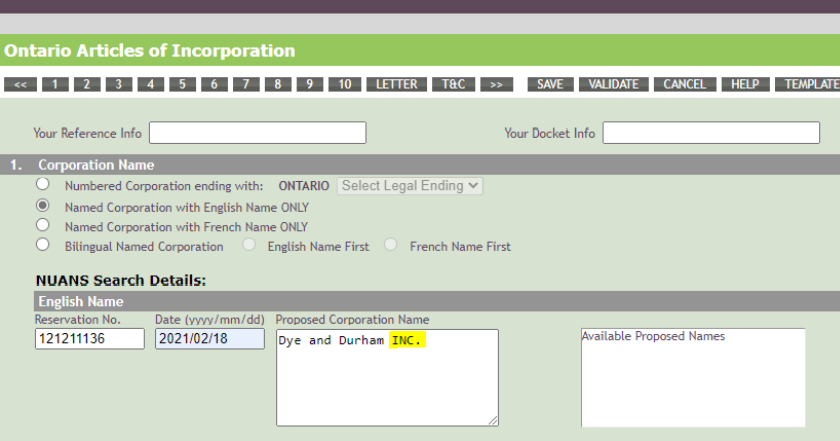This screenshot has height=441, width=840.
Task: Click the English Name section header
Action: click(x=437, y=301)
